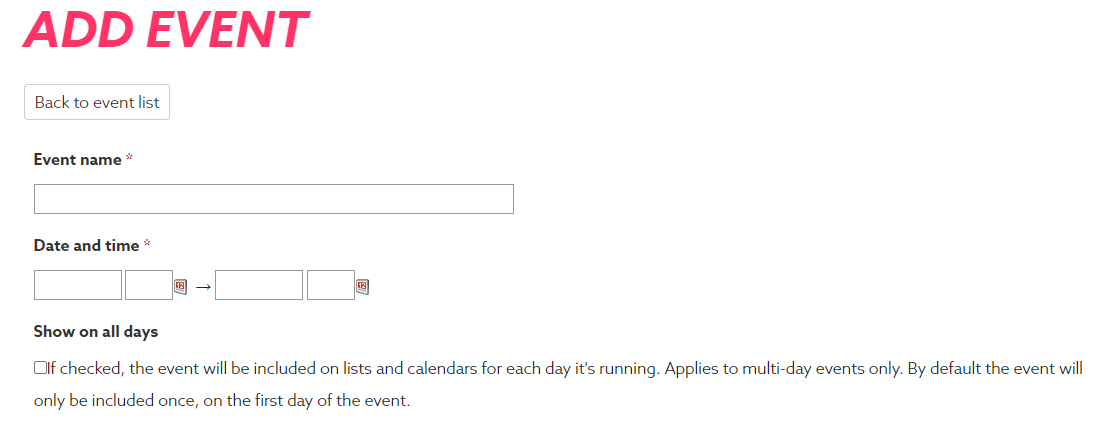
Task: Click into the start time field
Action: pyautogui.click(x=149, y=285)
